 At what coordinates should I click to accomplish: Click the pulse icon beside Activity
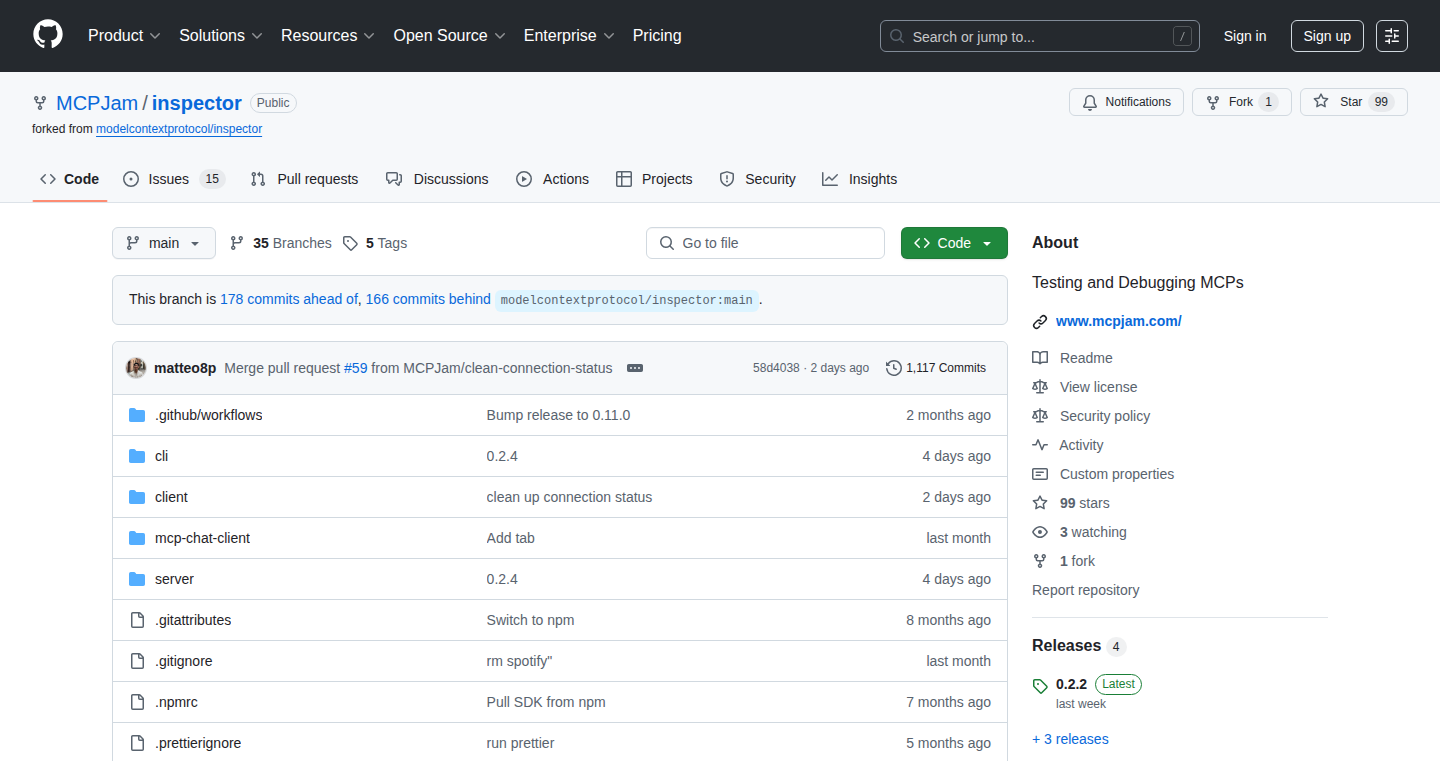point(1040,445)
